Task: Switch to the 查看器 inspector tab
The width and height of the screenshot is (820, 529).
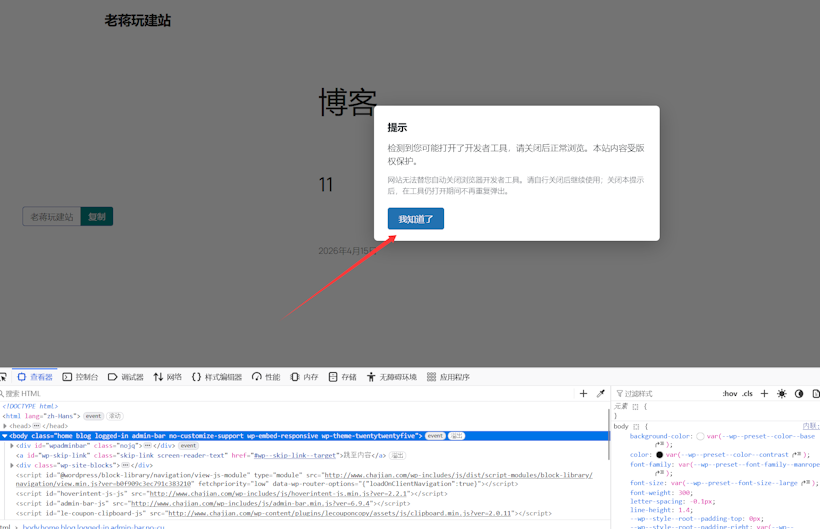Action: 34,377
